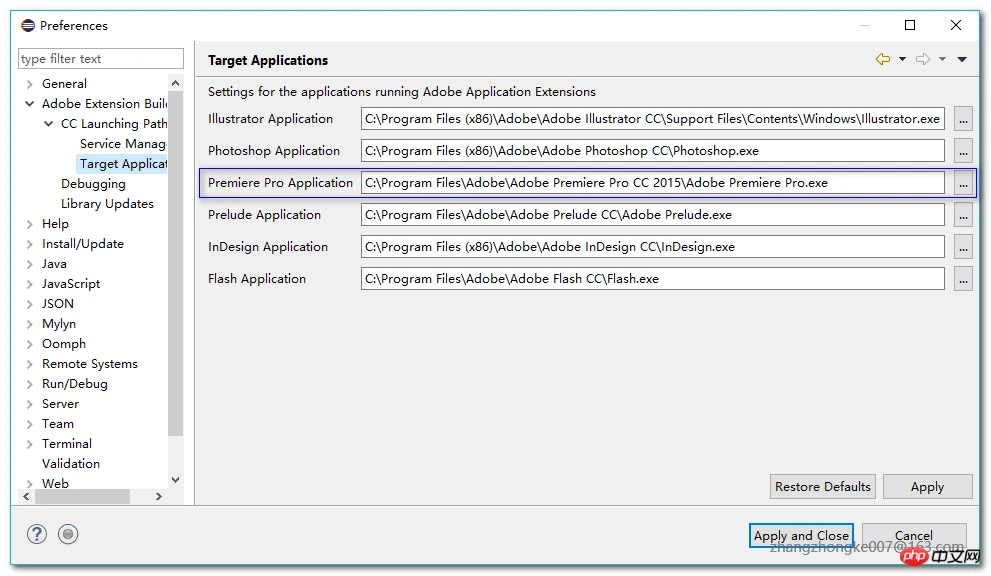Open the back history dropdown arrow
Image resolution: width=991 pixels, height=576 pixels.
tap(903, 59)
